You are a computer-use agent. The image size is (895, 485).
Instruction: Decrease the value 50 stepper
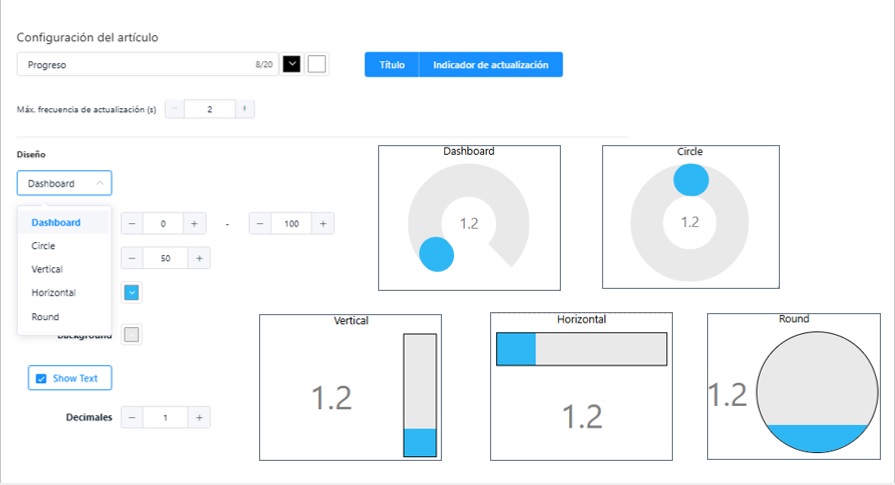point(132,259)
